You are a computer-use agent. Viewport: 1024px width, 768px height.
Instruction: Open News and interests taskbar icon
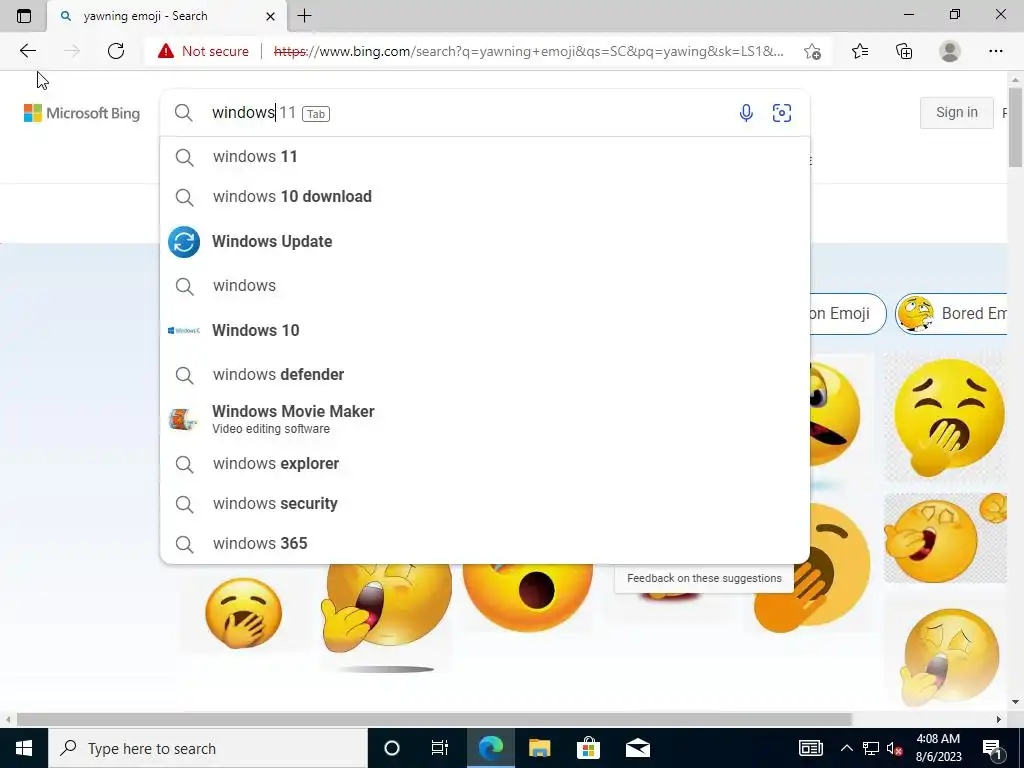(810, 748)
